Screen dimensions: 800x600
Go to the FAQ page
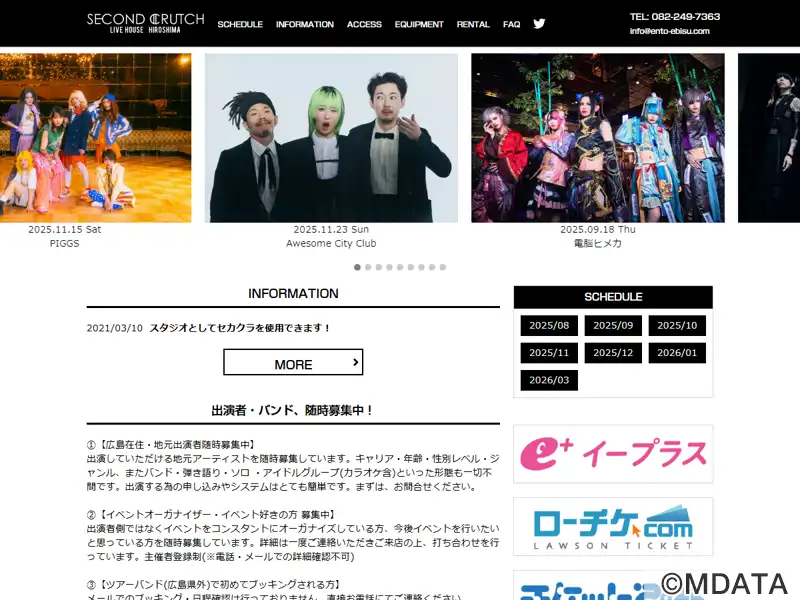511,24
